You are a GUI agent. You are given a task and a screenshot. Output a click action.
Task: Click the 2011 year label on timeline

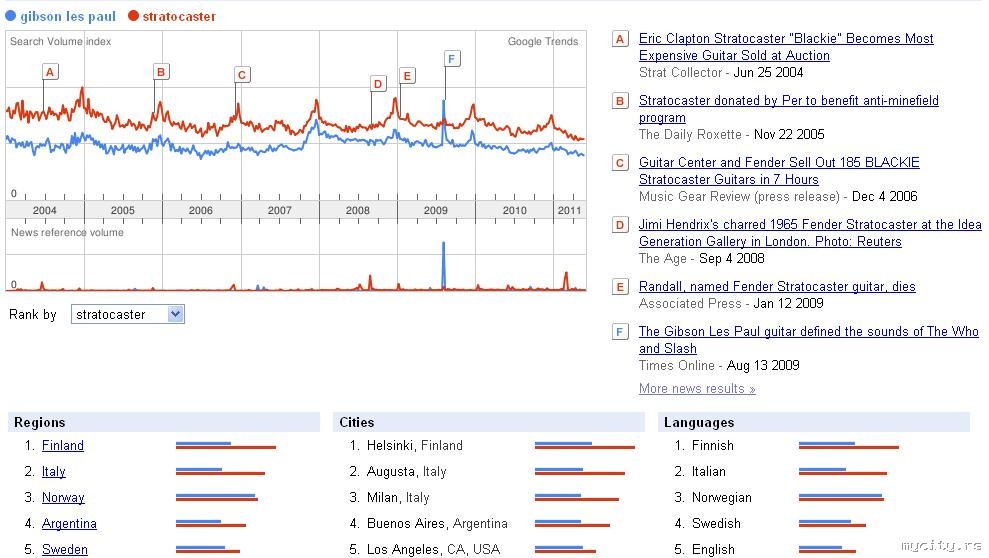point(569,210)
